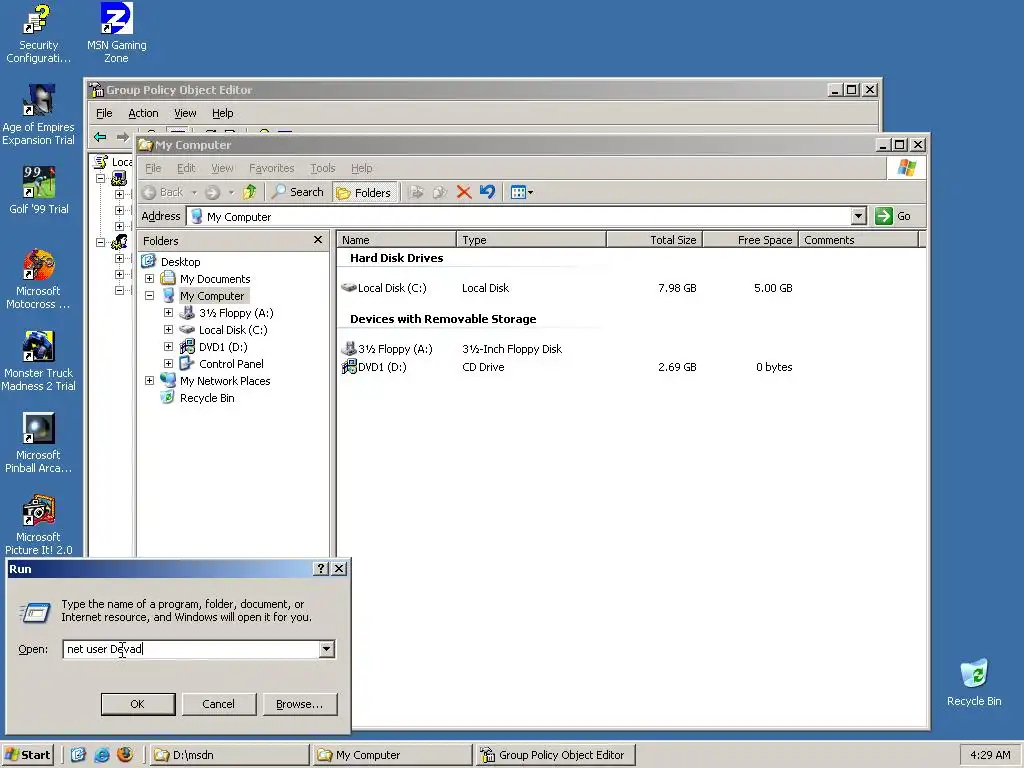Expand DVD1 (D:) tree node
1024x768 pixels.
tap(168, 347)
